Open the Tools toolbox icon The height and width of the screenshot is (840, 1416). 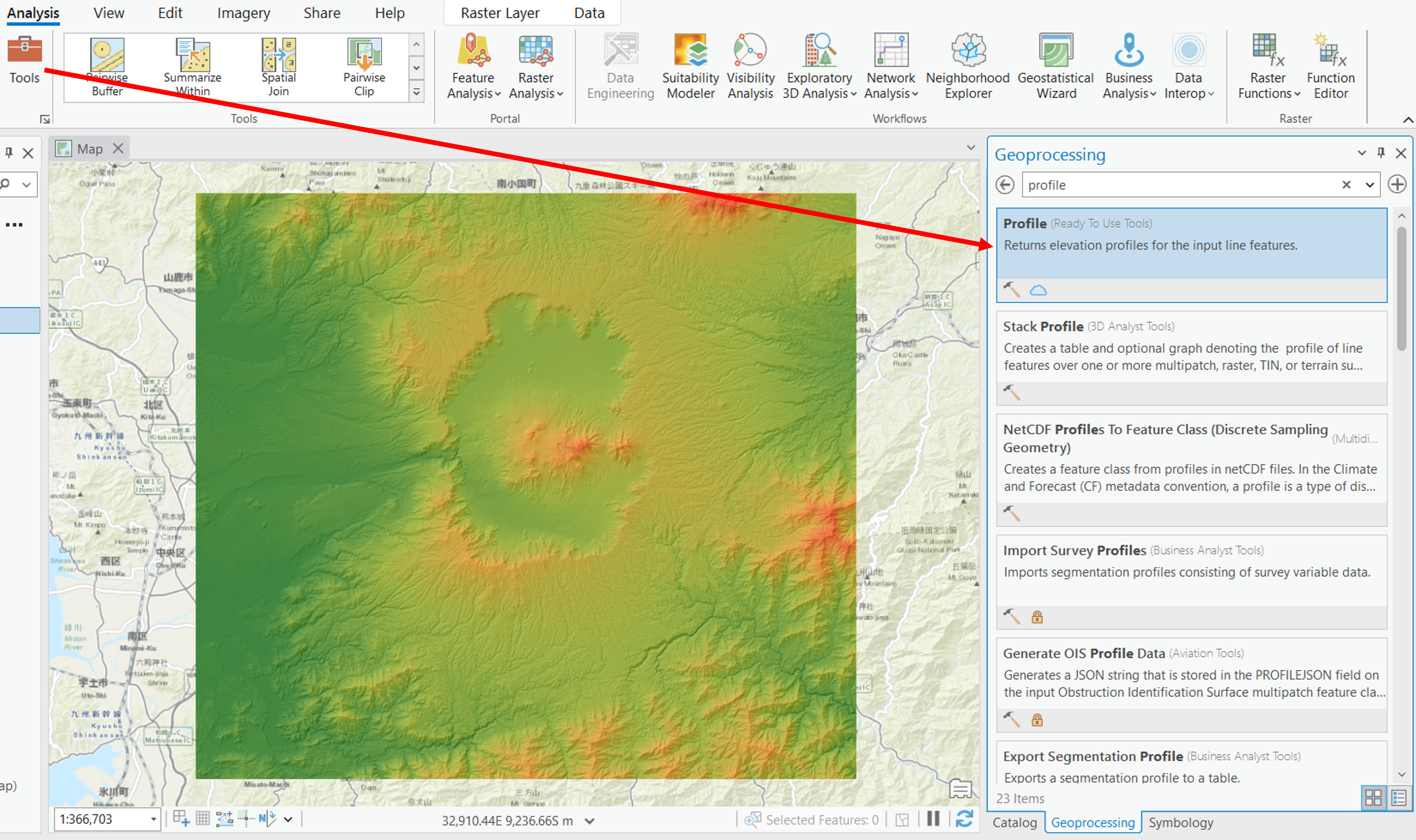click(24, 59)
